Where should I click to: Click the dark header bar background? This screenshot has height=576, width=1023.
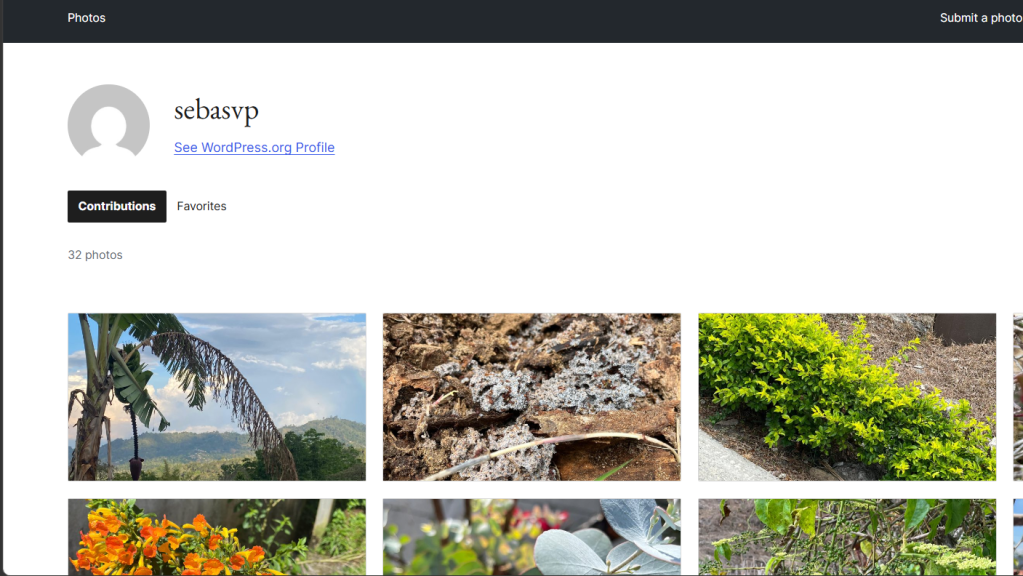522,21
